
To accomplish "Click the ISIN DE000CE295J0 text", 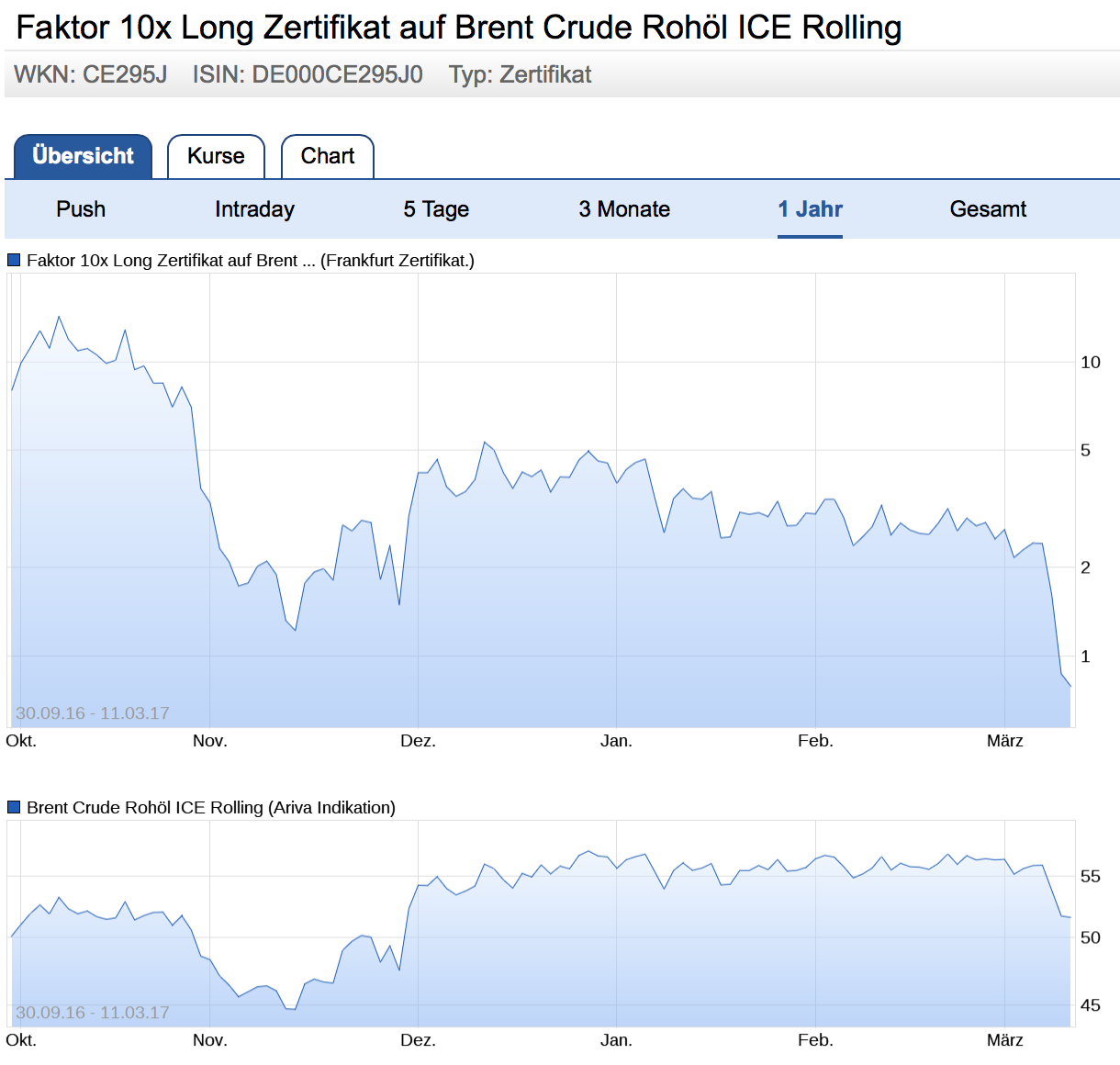I will click(308, 74).
